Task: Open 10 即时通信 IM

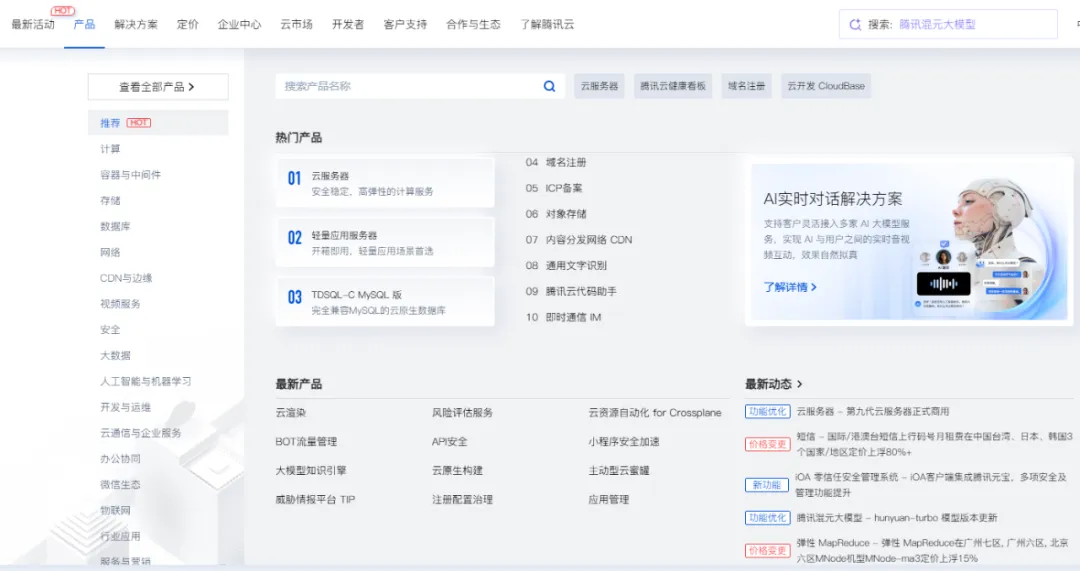Action: 563,318
